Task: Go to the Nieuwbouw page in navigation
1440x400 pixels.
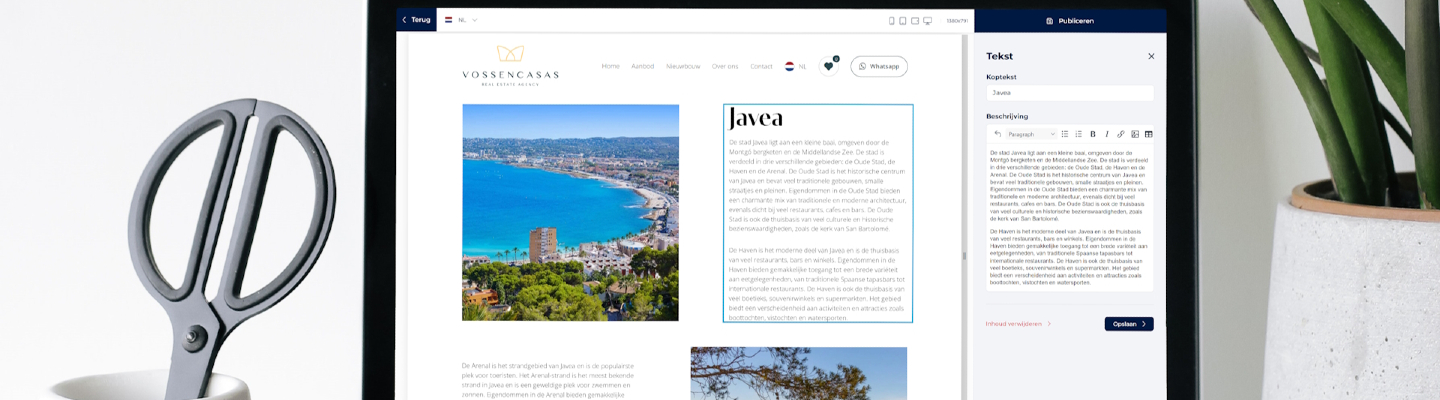Action: (x=683, y=67)
